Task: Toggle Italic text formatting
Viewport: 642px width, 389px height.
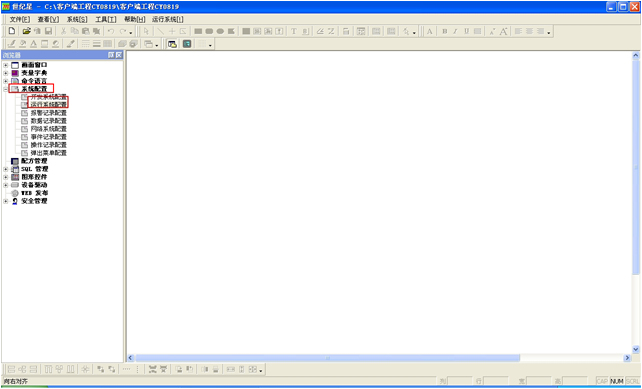Action: (455, 31)
